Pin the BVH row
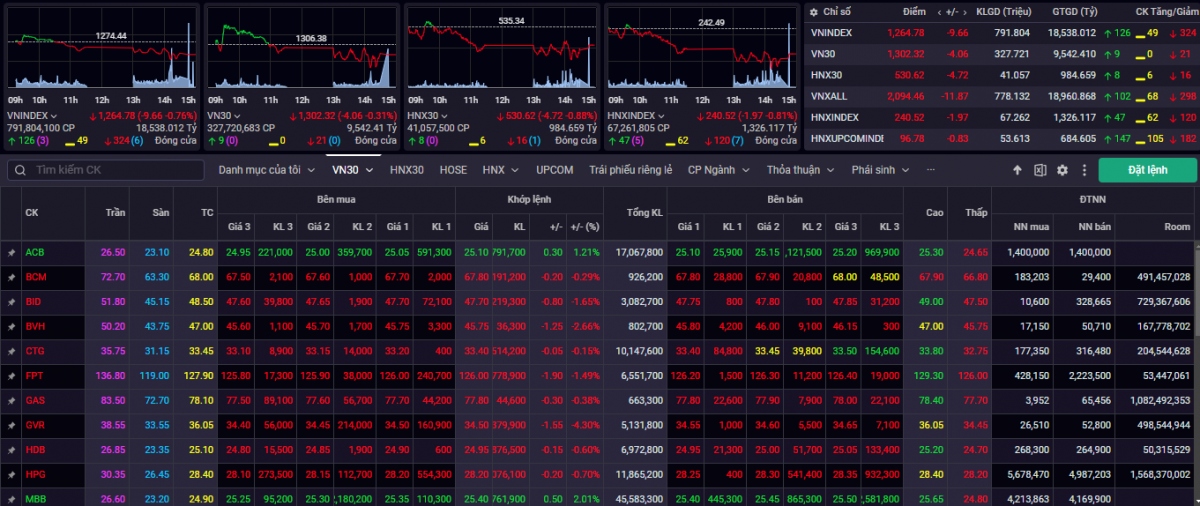The image size is (1200, 506). pos(11,326)
